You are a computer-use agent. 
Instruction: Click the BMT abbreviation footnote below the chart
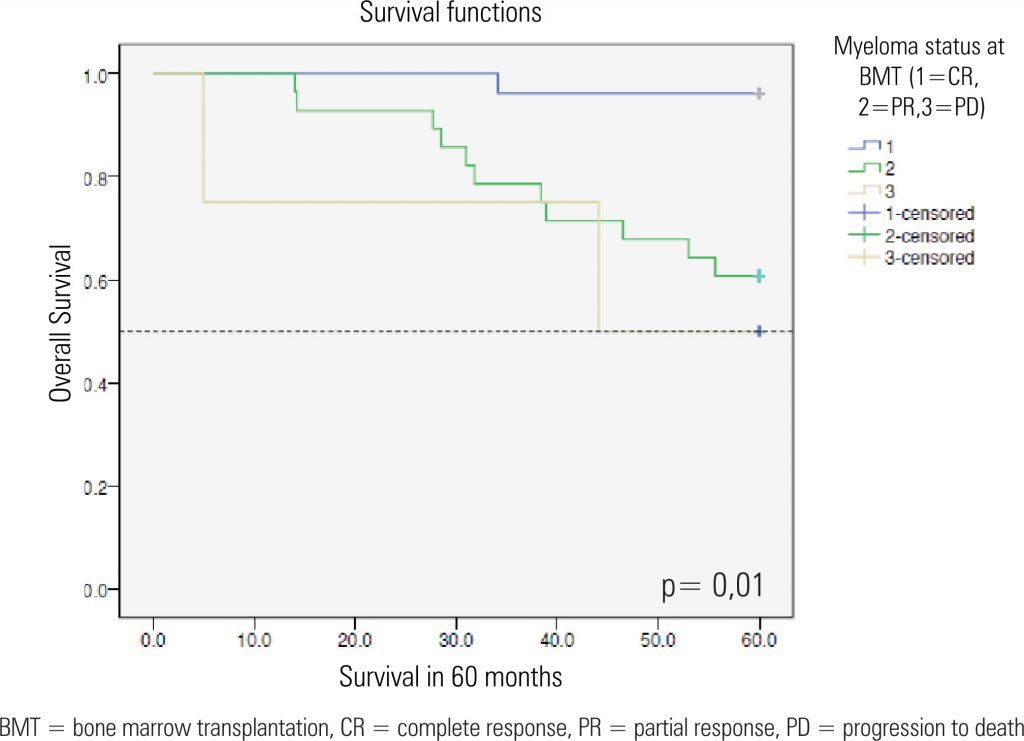(x=511, y=724)
